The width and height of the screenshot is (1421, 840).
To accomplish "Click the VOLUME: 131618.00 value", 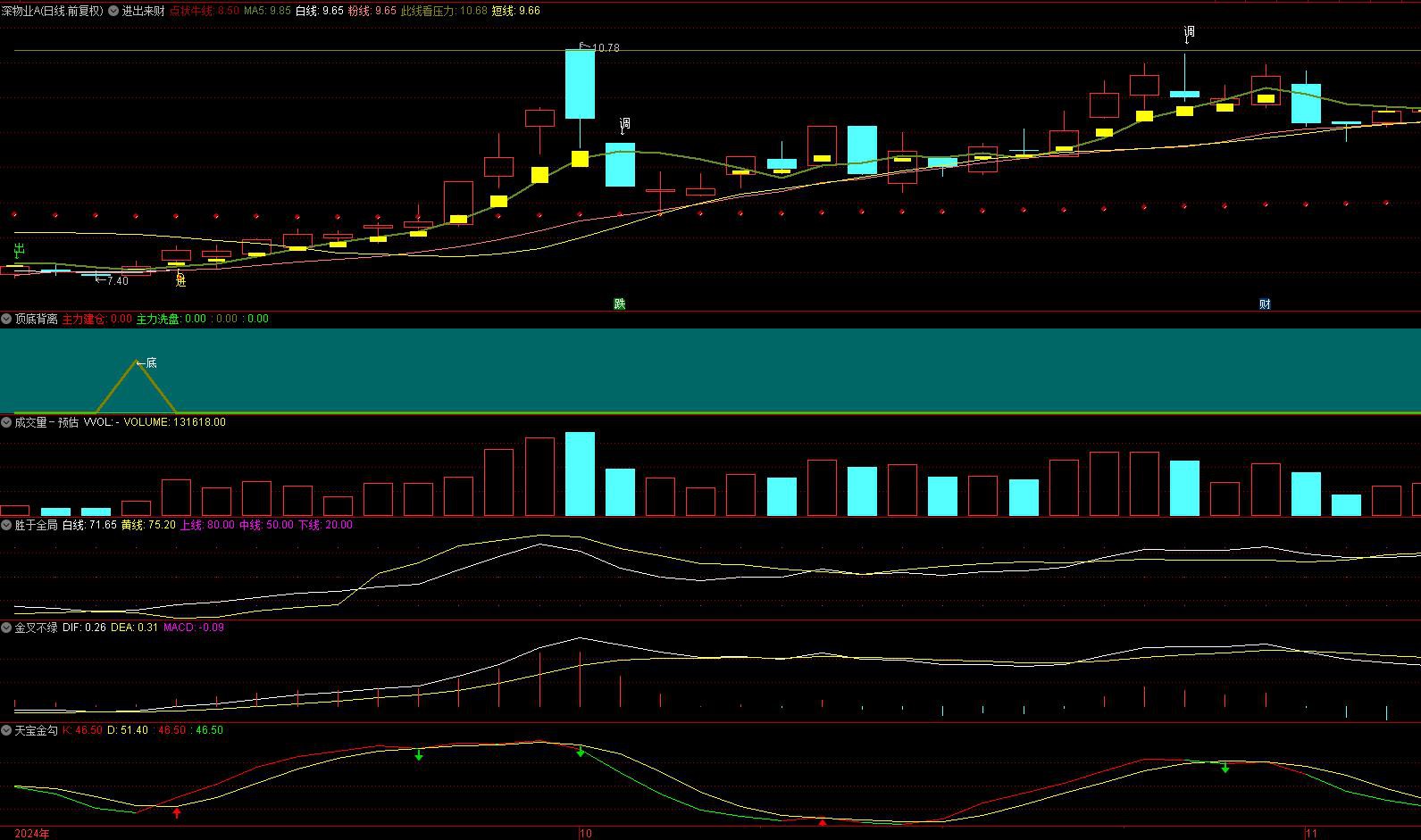I will point(174,422).
